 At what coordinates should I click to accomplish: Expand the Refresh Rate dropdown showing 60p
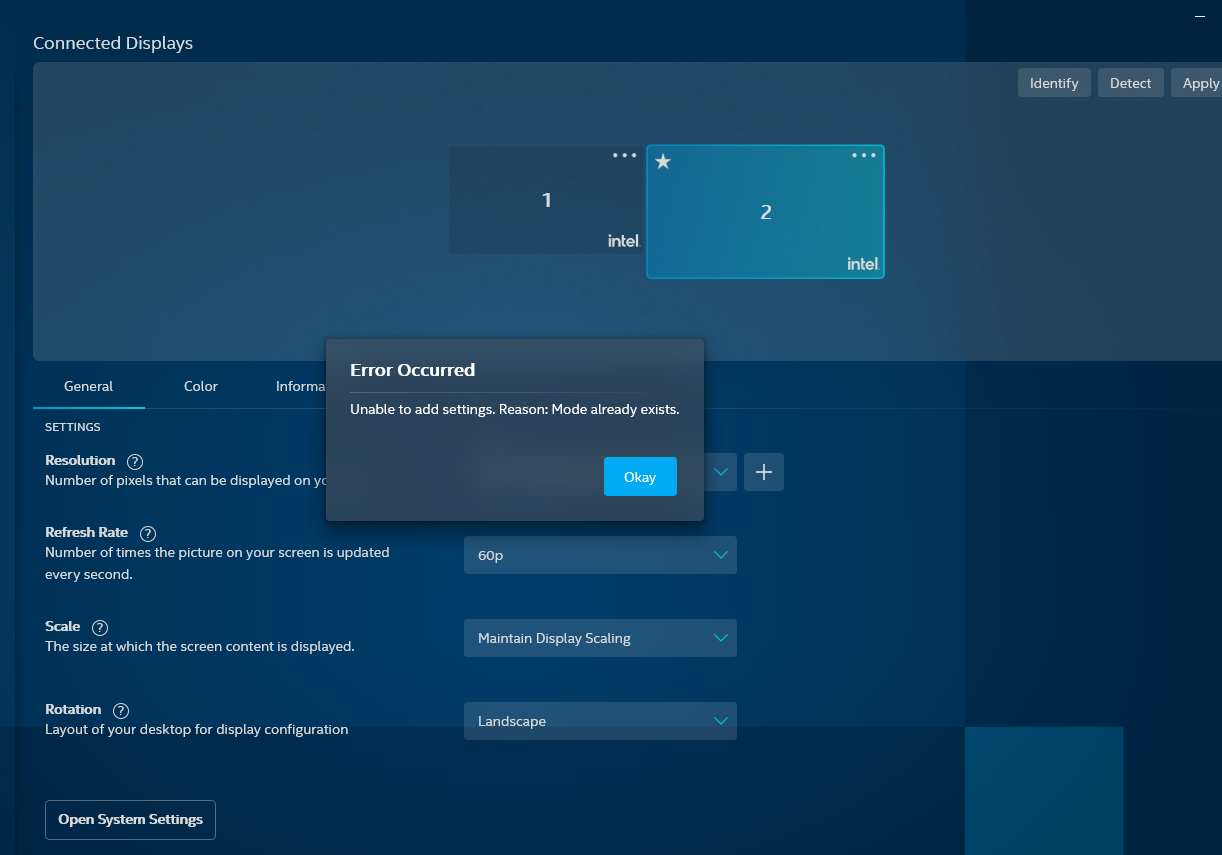(600, 555)
